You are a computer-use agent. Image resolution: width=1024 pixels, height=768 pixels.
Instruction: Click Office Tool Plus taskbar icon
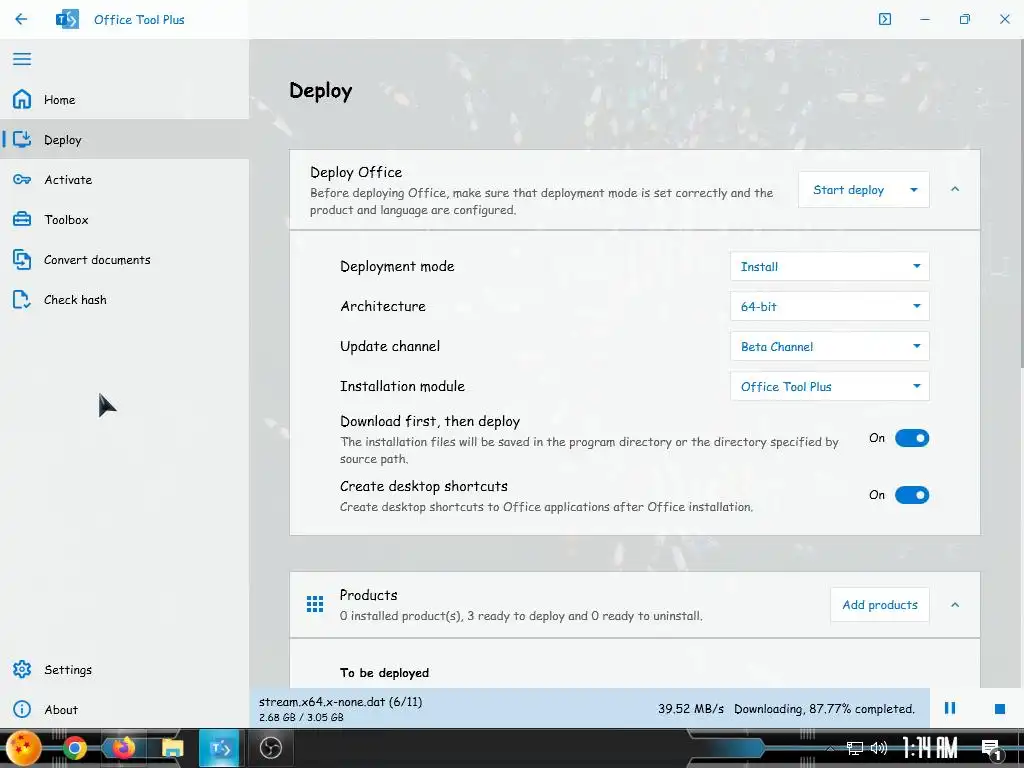(x=219, y=748)
